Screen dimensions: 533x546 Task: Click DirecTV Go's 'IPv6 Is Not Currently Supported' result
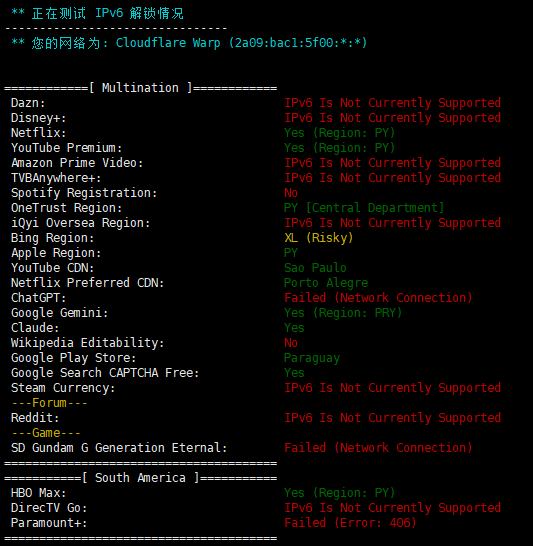392,508
